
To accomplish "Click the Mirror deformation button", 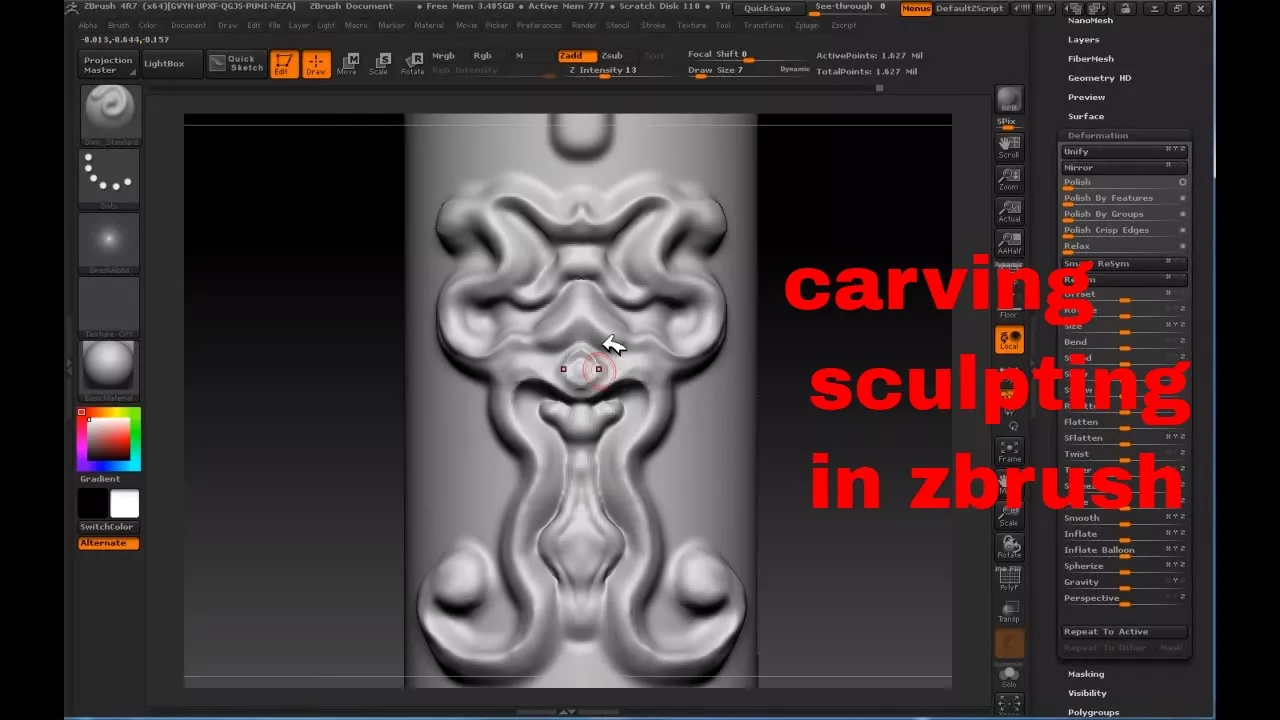I will tap(1124, 167).
